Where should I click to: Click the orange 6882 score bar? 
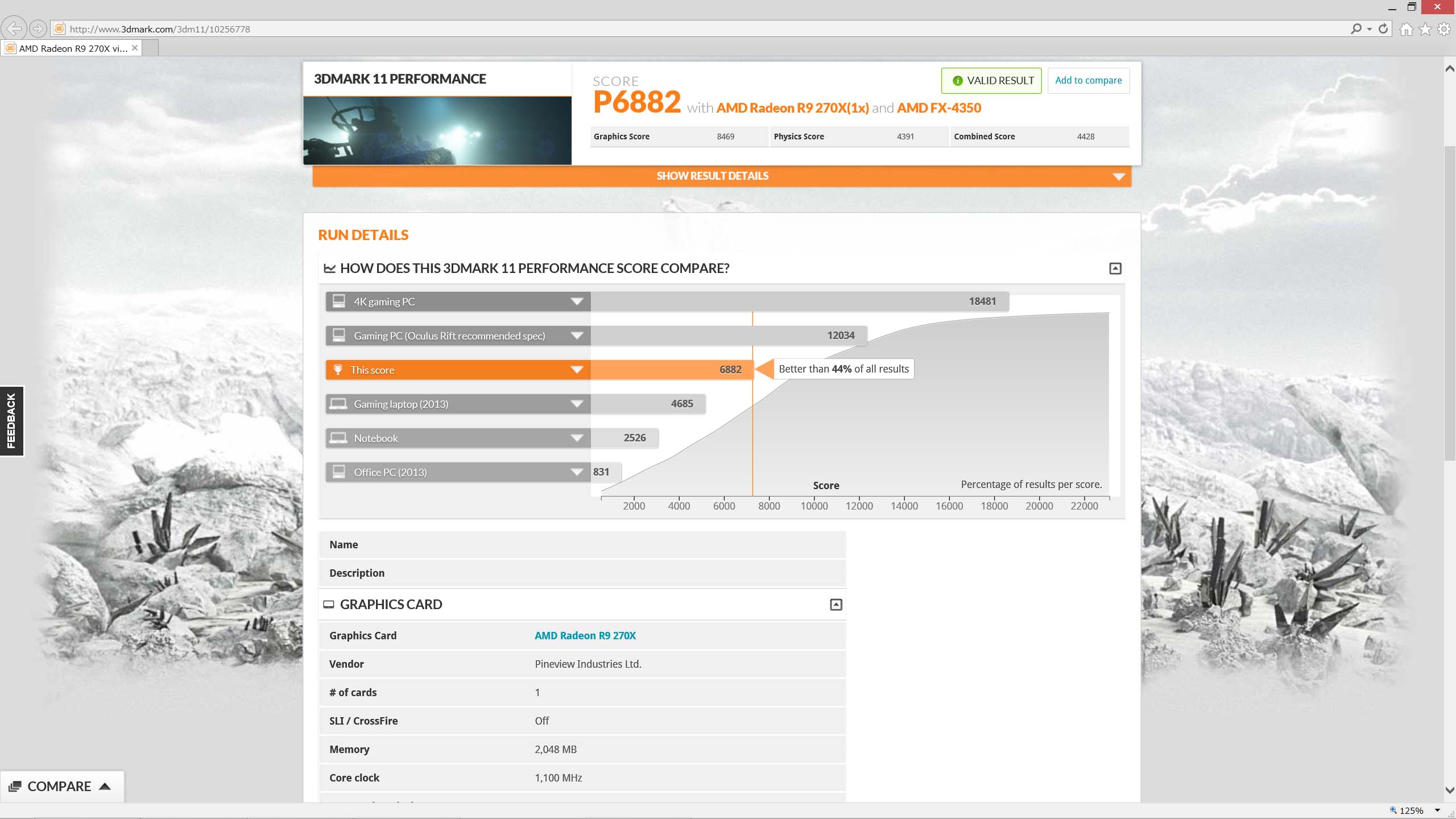click(x=672, y=370)
